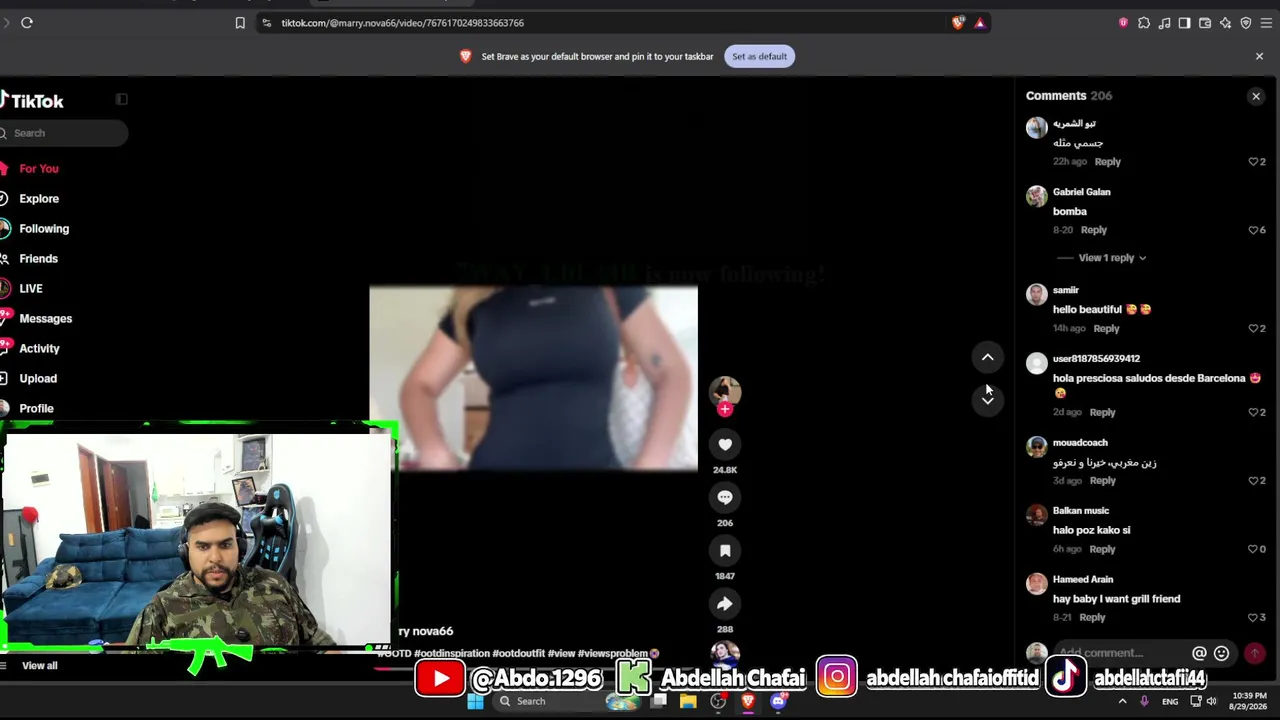
Task: Click View all in the sidebar
Action: 40,666
